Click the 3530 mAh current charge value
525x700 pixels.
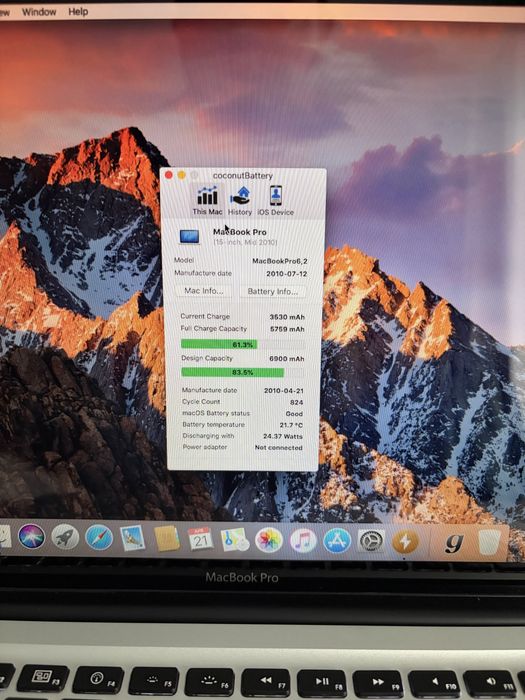coord(287,317)
